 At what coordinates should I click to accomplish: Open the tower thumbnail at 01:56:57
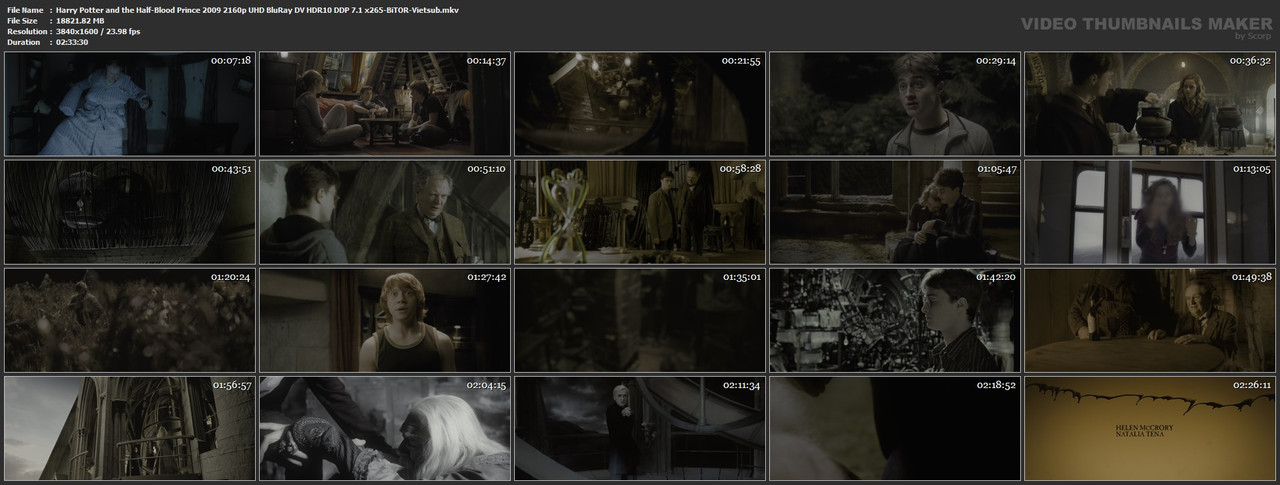tap(130, 428)
